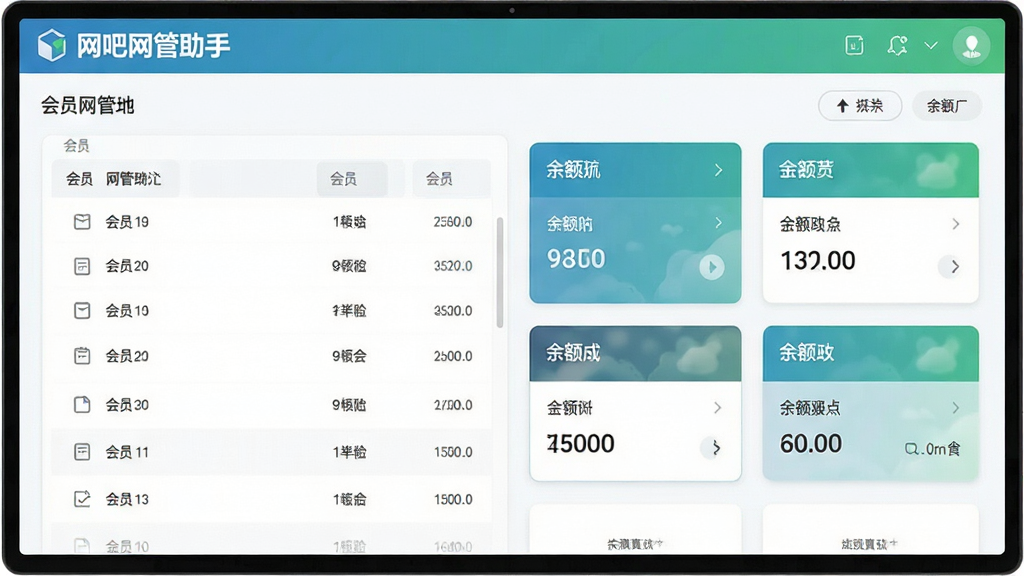Screen dimensions: 1024x576
Task: Select the 会员13 row name
Action: pyautogui.click(x=127, y=499)
